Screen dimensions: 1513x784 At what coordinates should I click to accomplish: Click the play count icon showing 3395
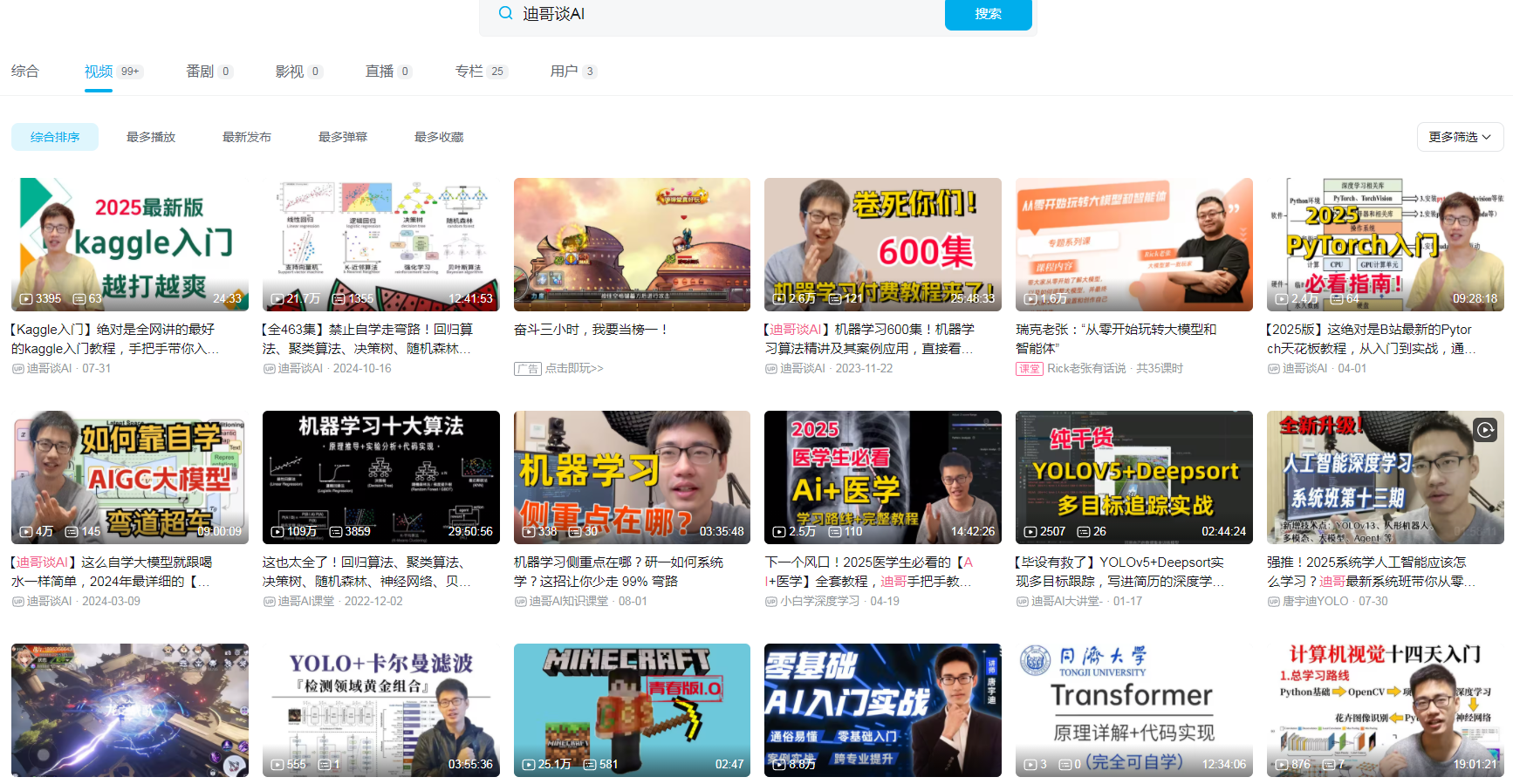point(26,299)
